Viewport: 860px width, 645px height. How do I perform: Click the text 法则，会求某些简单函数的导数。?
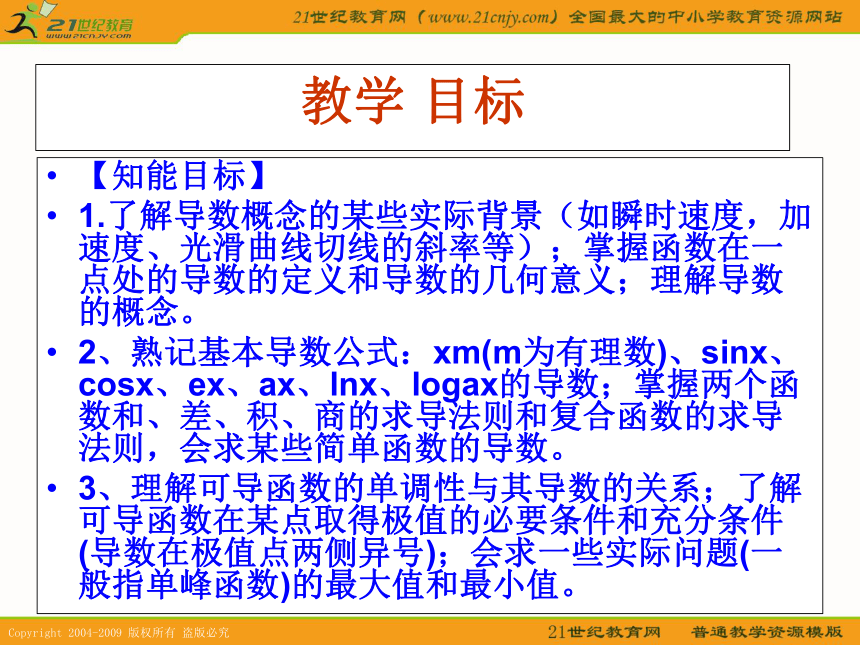point(323,448)
